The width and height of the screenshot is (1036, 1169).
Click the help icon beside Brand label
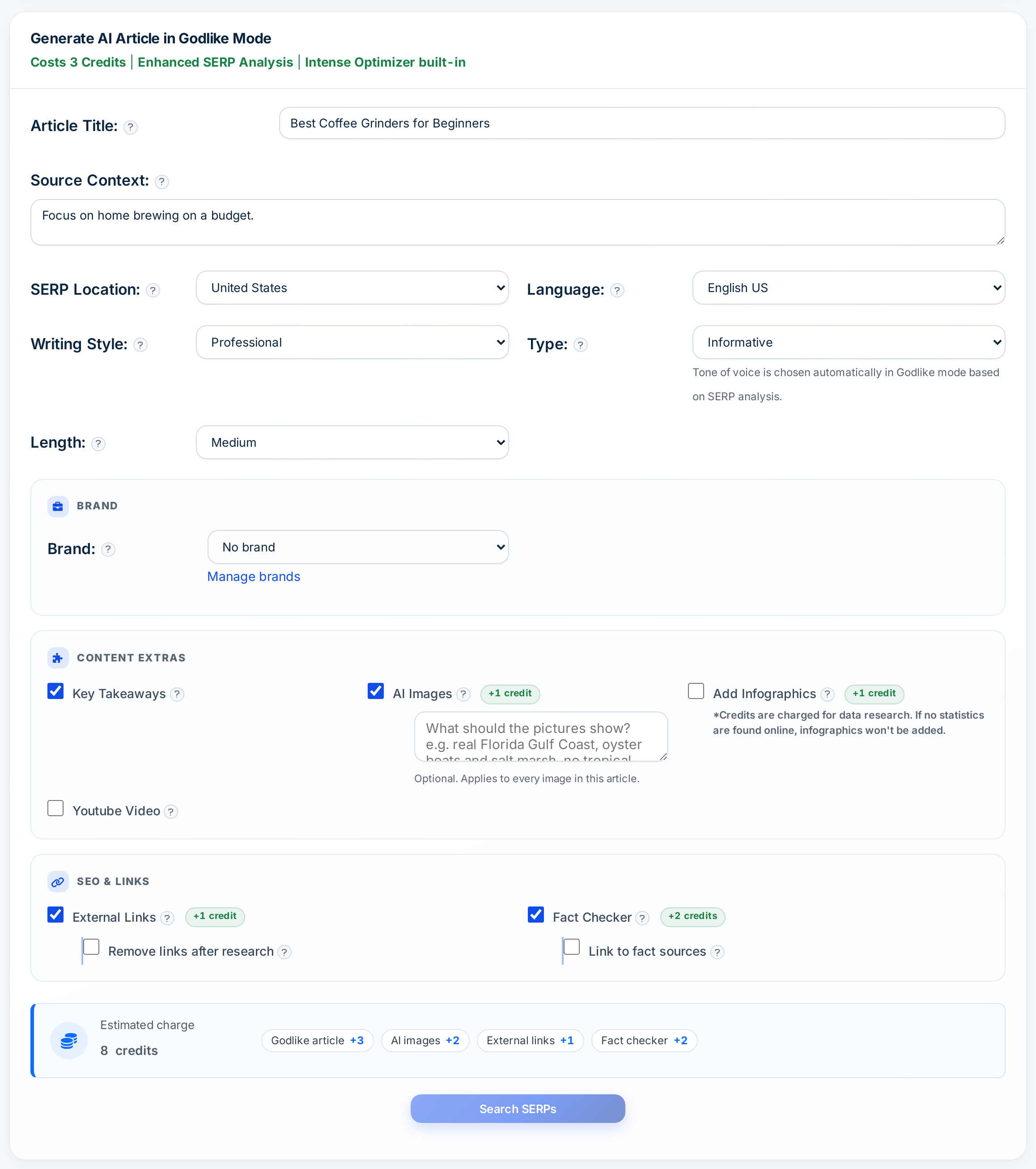[108, 550]
